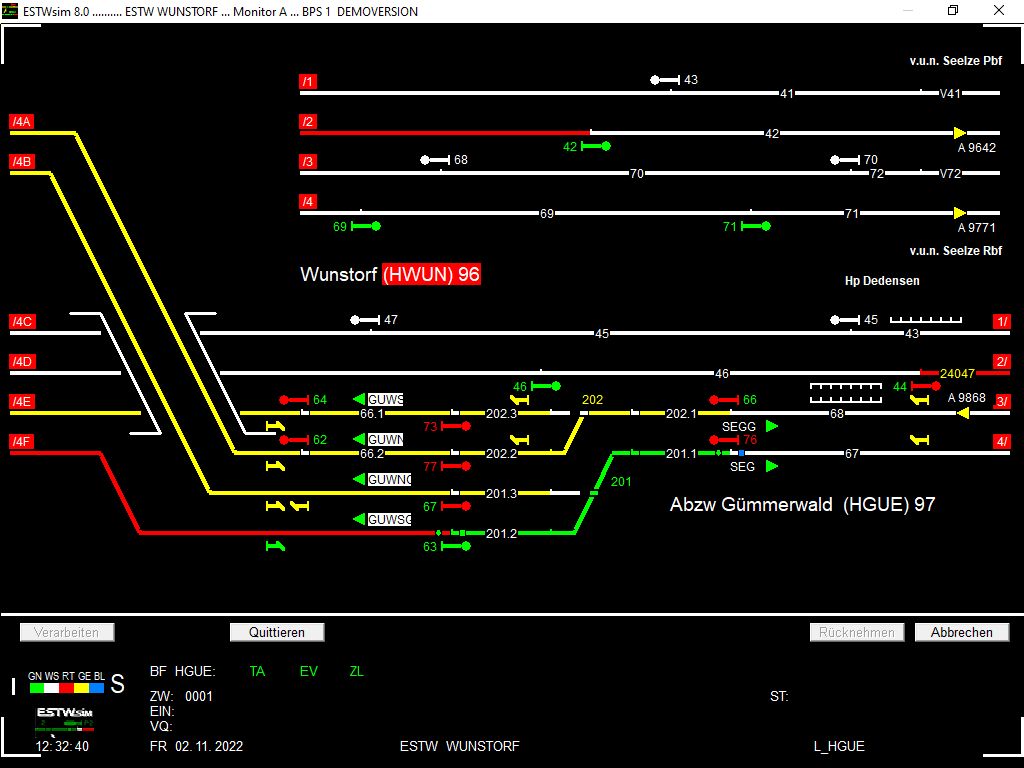
Task: Toggle the TA indicator for BF HGUE
Action: coord(257,671)
